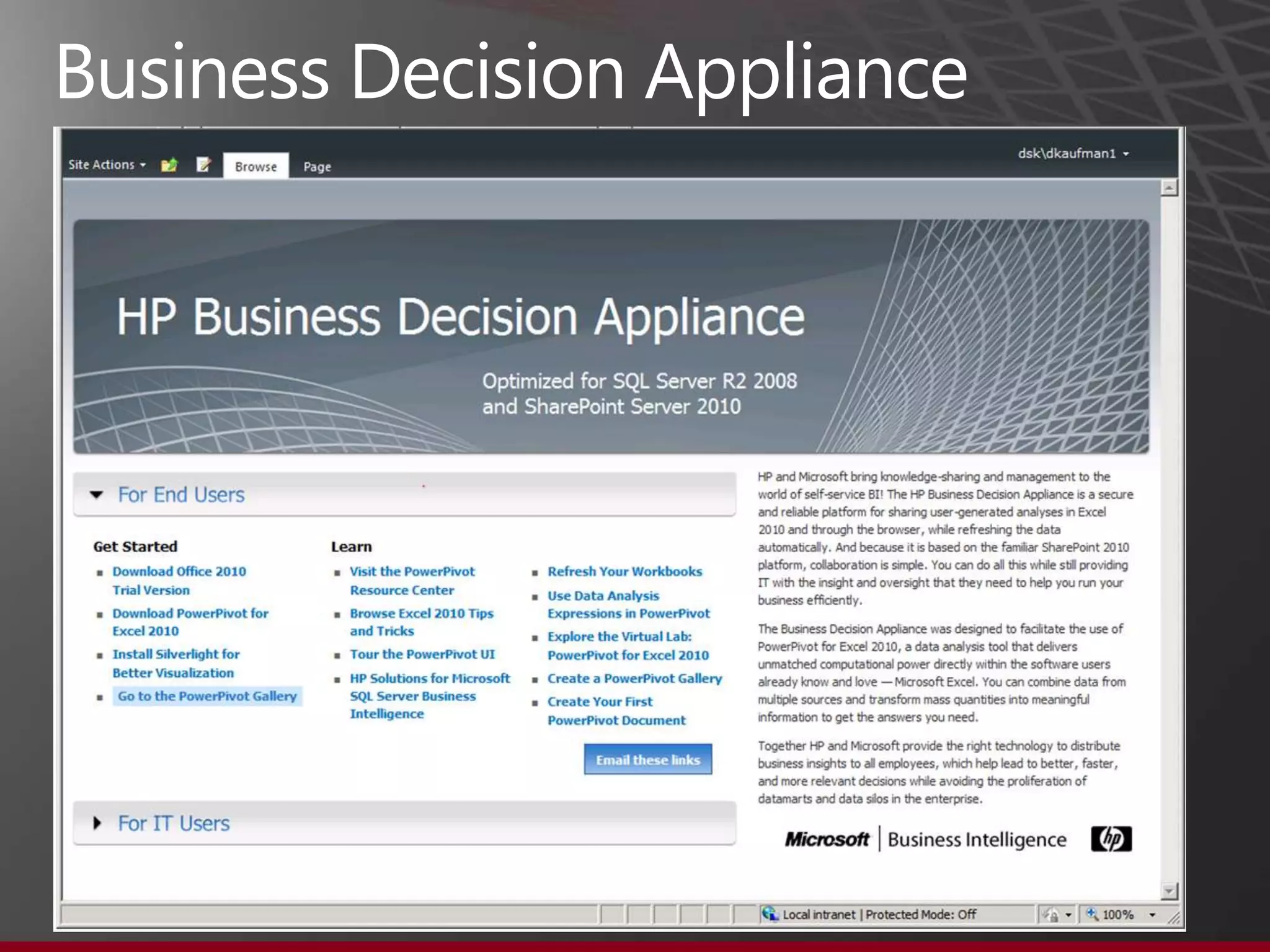Viewport: 1270px width, 952px height.
Task: Open Tour the PowerPivot UI link
Action: (422, 654)
